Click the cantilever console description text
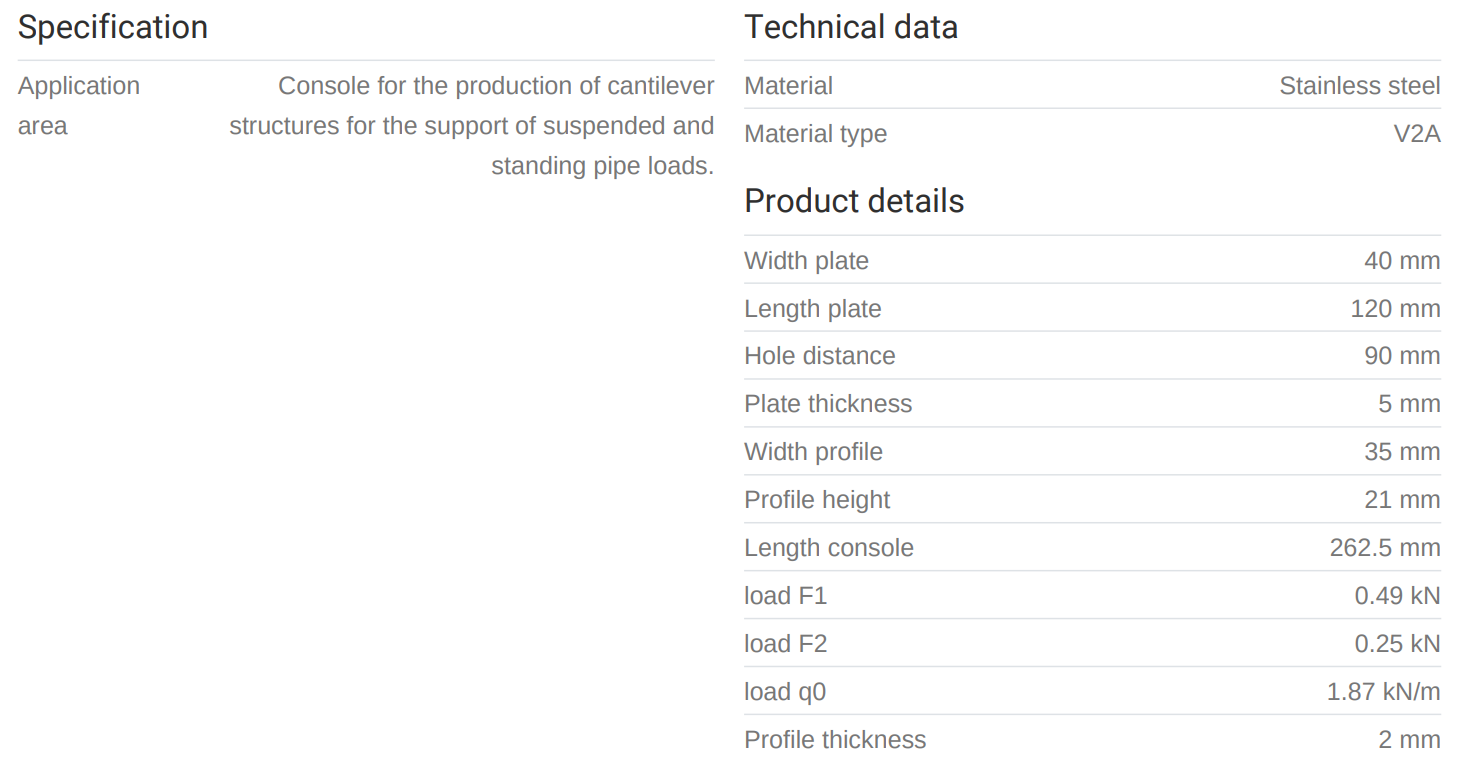 coord(472,126)
